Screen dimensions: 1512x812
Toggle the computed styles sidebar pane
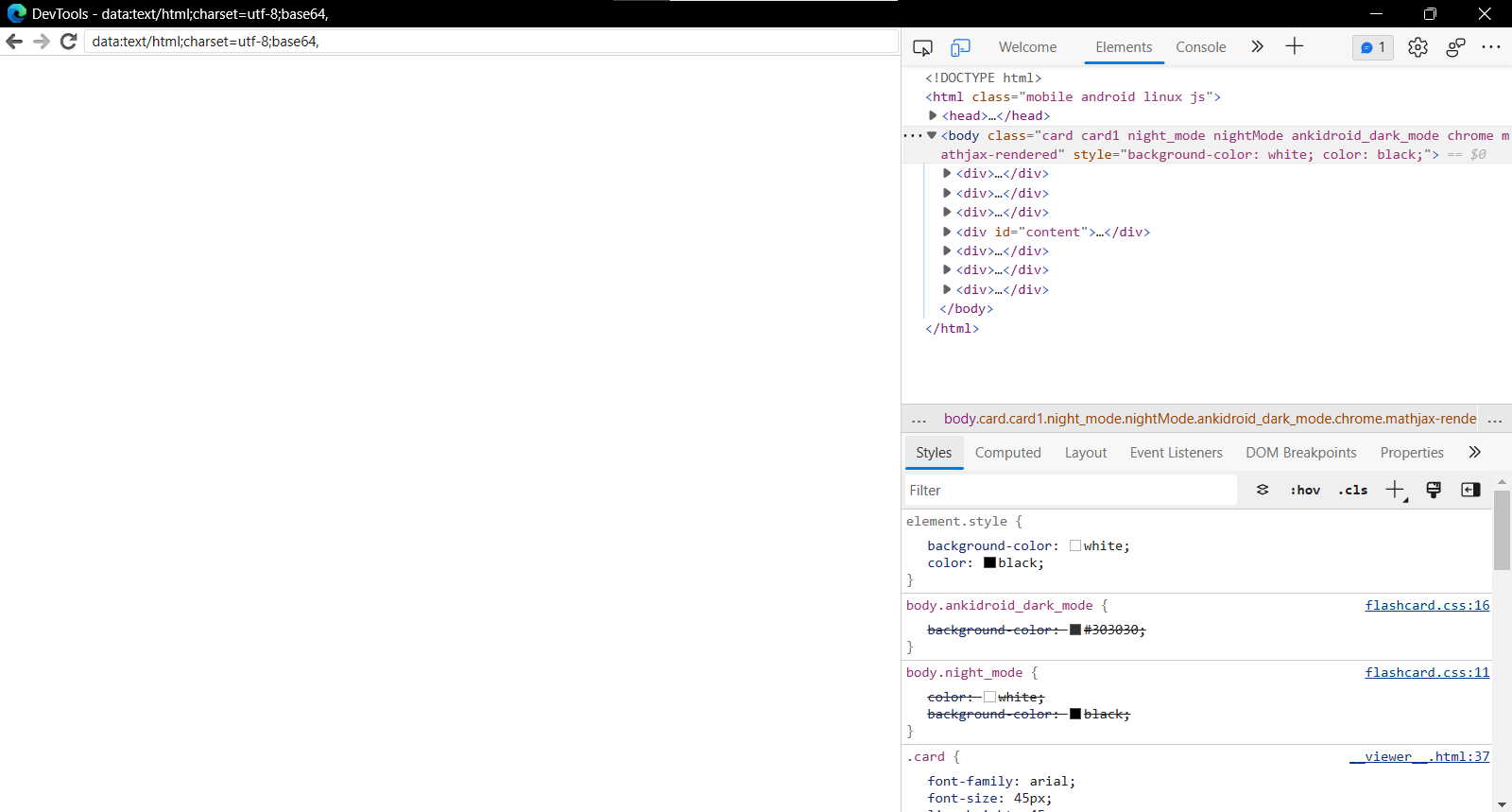(x=1470, y=490)
